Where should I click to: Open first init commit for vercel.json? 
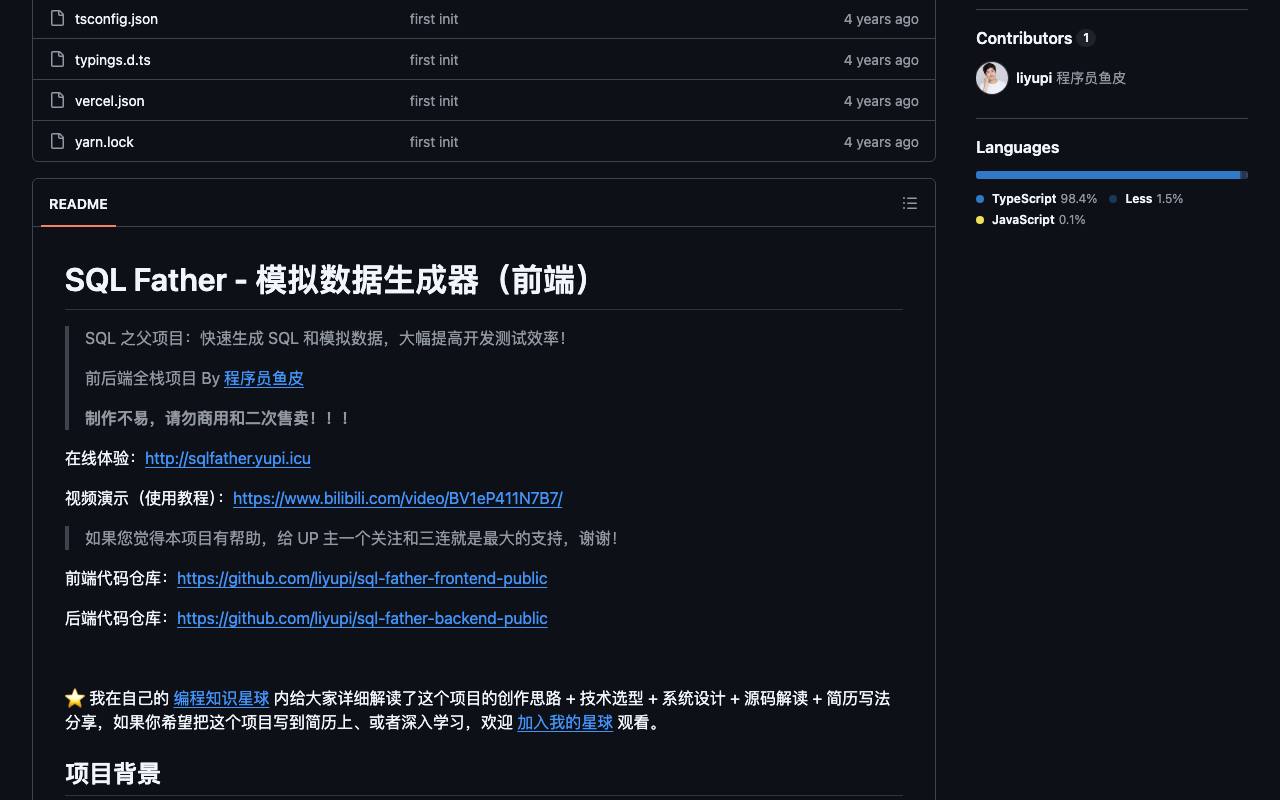pos(434,101)
